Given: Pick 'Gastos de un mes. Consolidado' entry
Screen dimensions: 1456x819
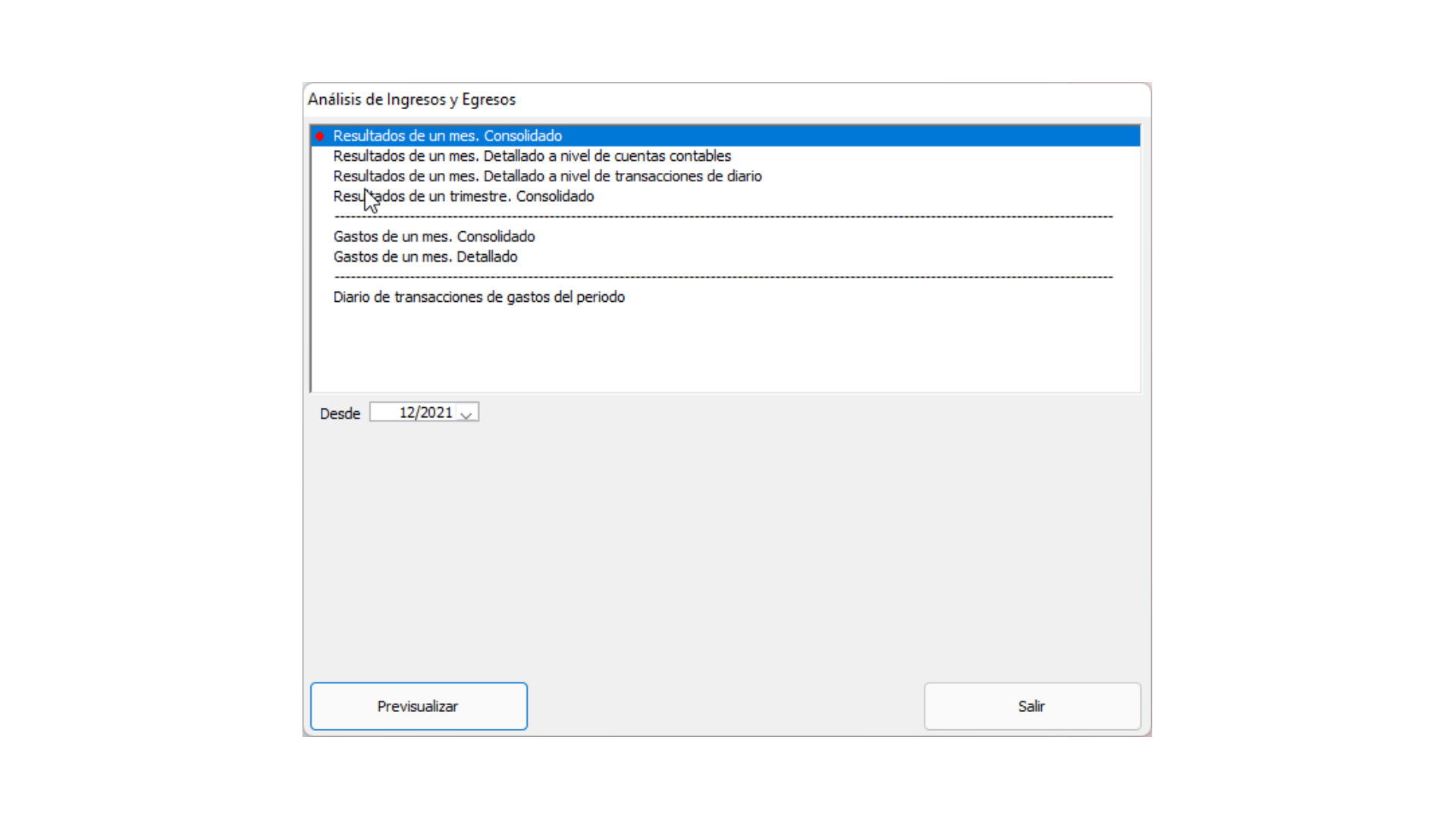Looking at the screenshot, I should tap(434, 237).
